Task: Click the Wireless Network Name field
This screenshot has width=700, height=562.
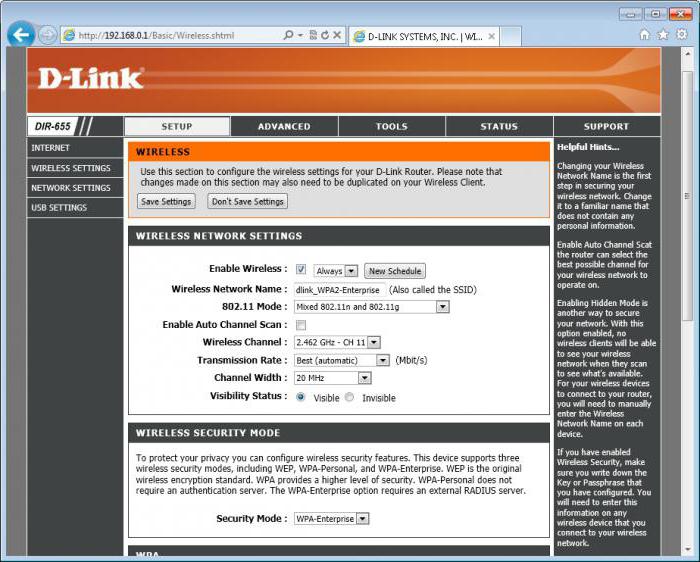Action: pyautogui.click(x=339, y=290)
